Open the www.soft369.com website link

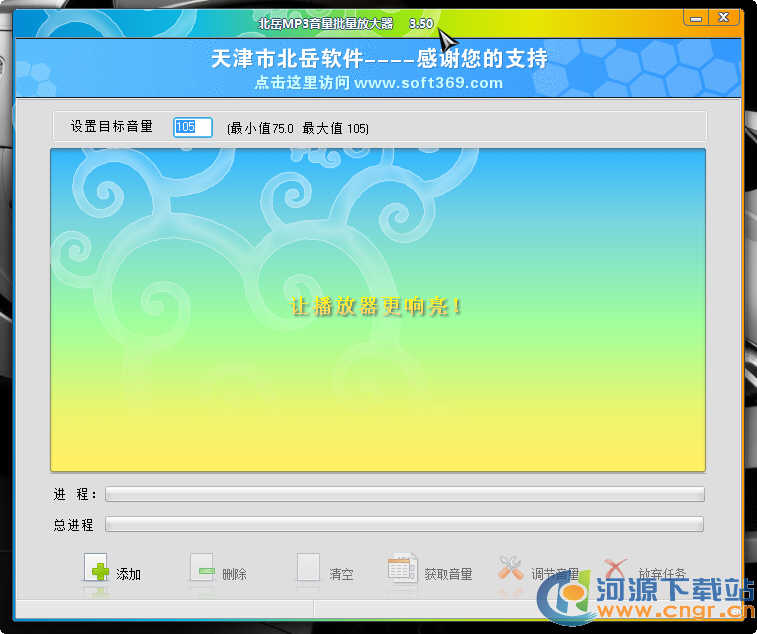[428, 83]
